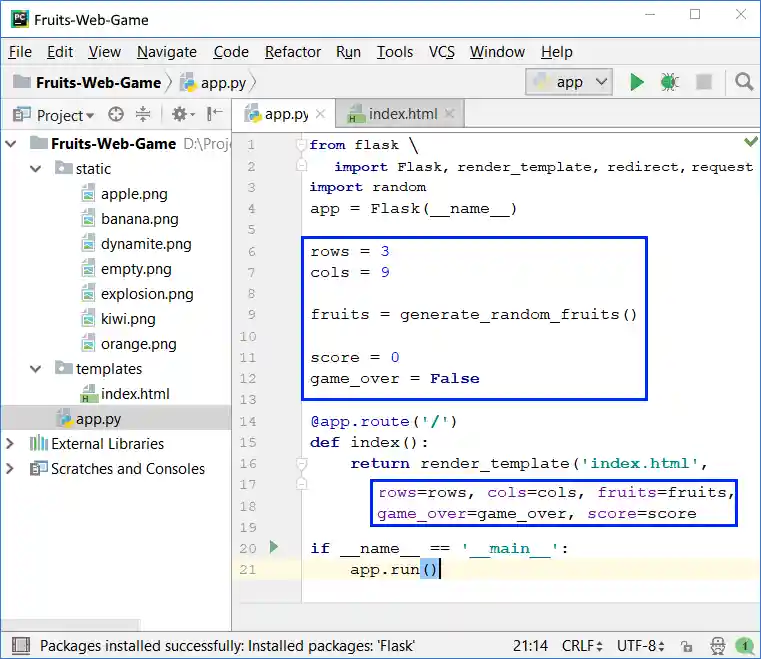Screen dimensions: 761x659
Task: Open Project panel settings gear
Action: click(x=180, y=115)
